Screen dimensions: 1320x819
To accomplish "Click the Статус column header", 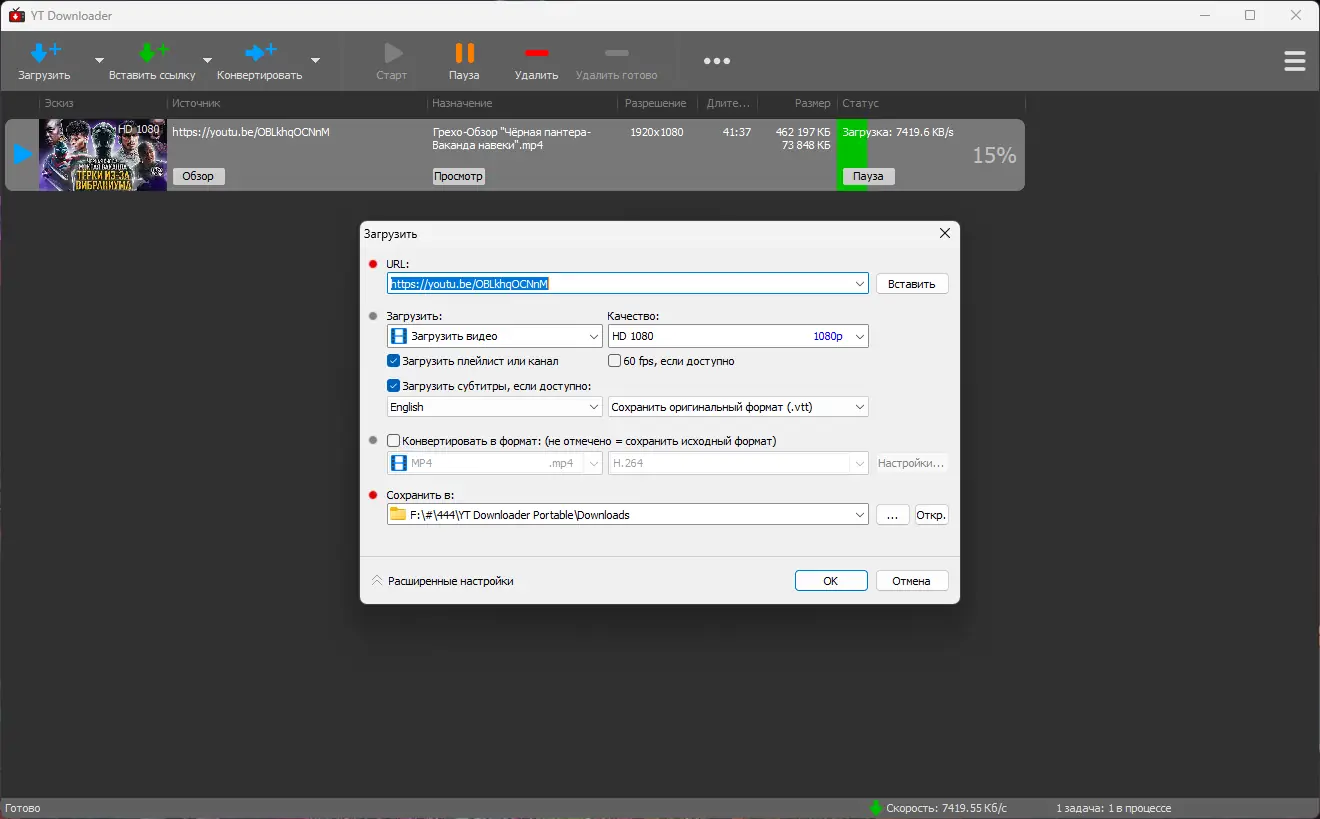I will pyautogui.click(x=861, y=103).
